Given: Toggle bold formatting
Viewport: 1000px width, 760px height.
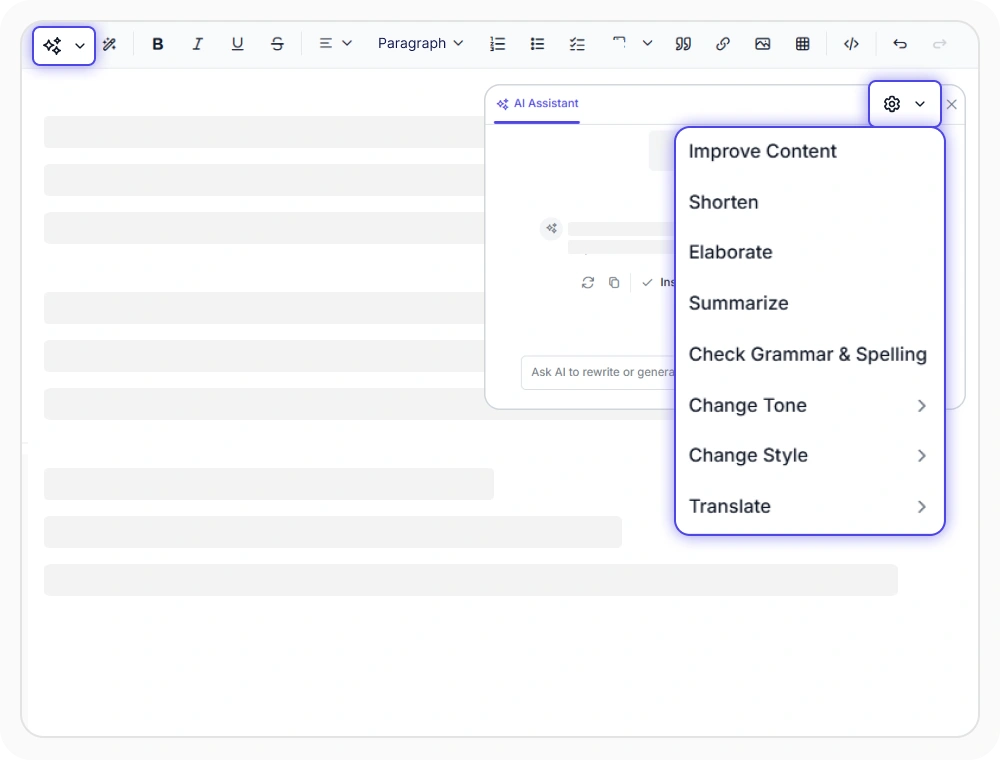Looking at the screenshot, I should point(158,44).
